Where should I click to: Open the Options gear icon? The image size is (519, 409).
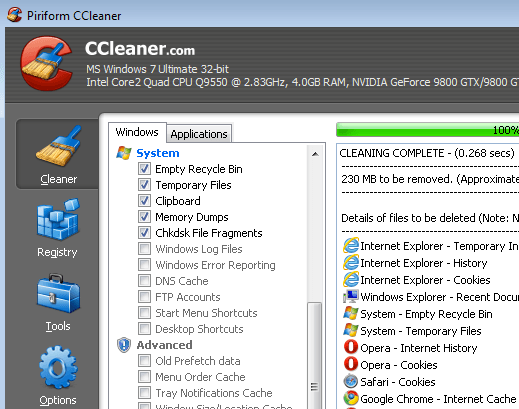(58, 367)
